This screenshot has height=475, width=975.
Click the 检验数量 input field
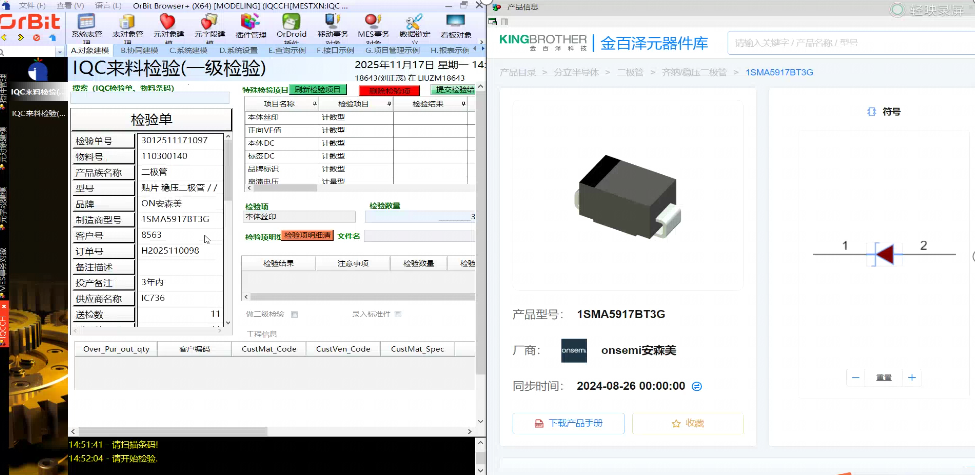pos(420,217)
